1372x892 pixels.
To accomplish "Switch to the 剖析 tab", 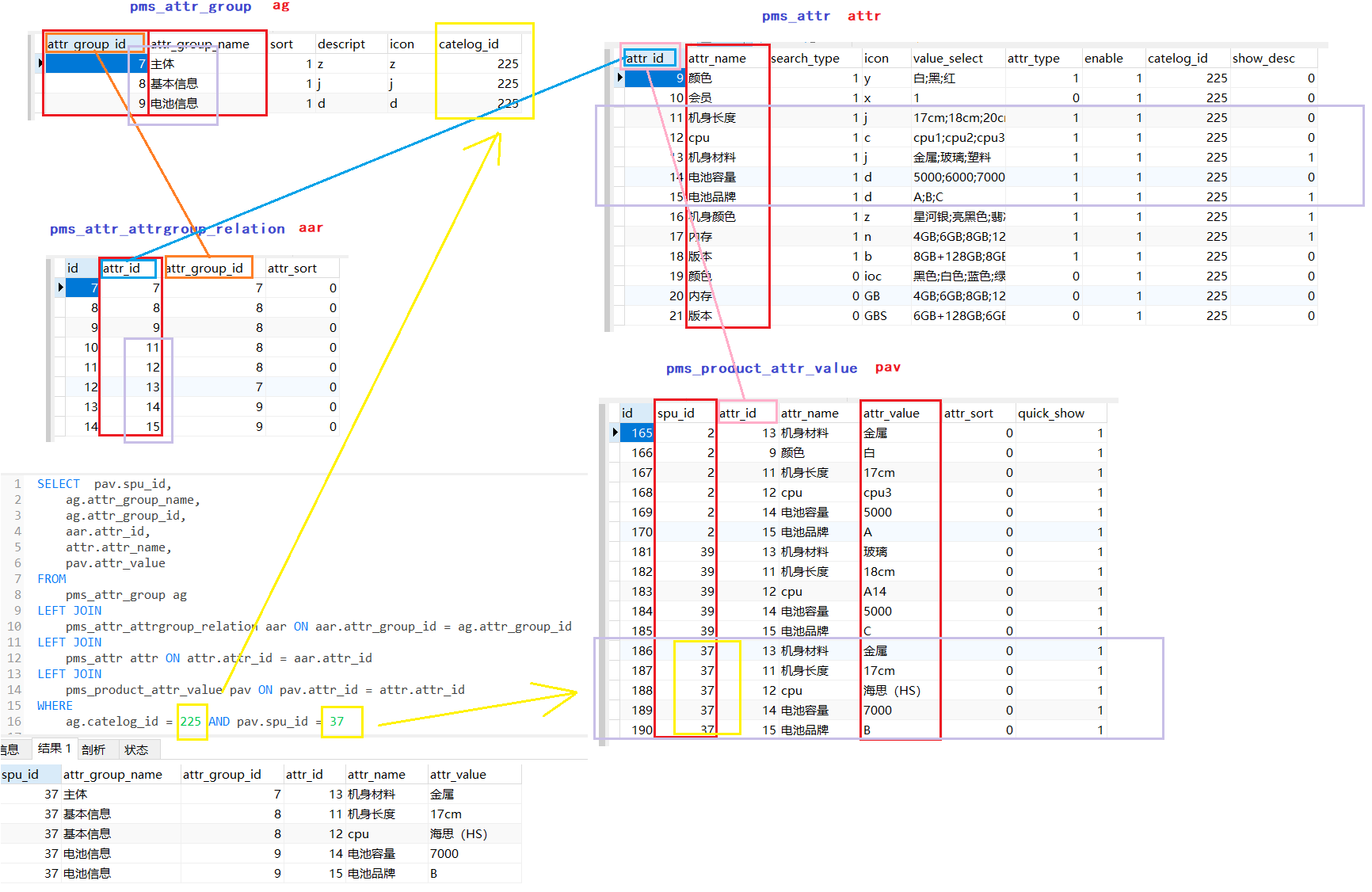I will [93, 749].
